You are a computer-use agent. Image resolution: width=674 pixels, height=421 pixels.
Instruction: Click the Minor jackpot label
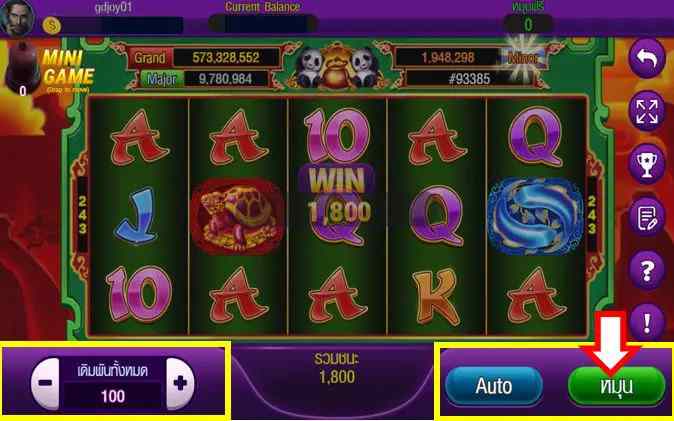coord(522,58)
